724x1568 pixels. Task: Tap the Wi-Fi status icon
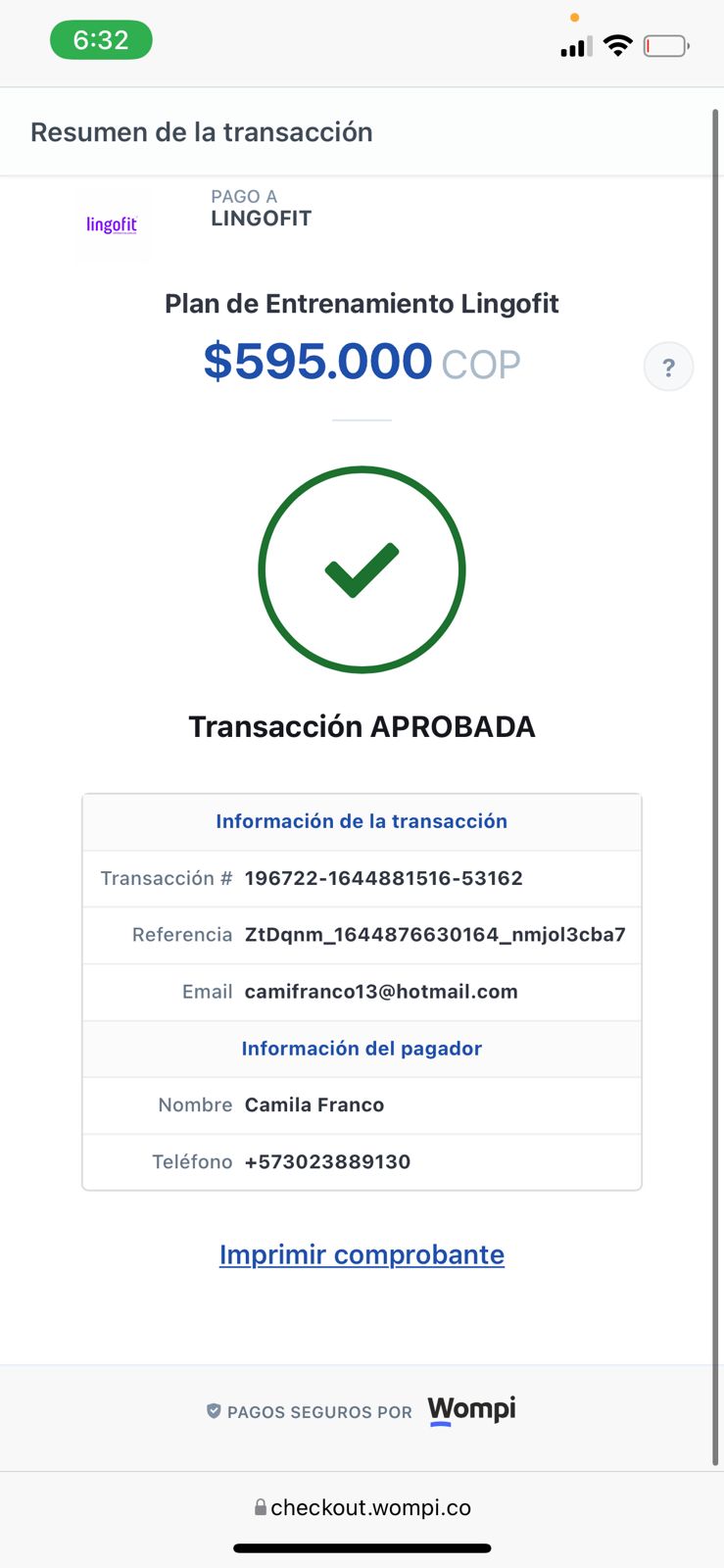(617, 45)
